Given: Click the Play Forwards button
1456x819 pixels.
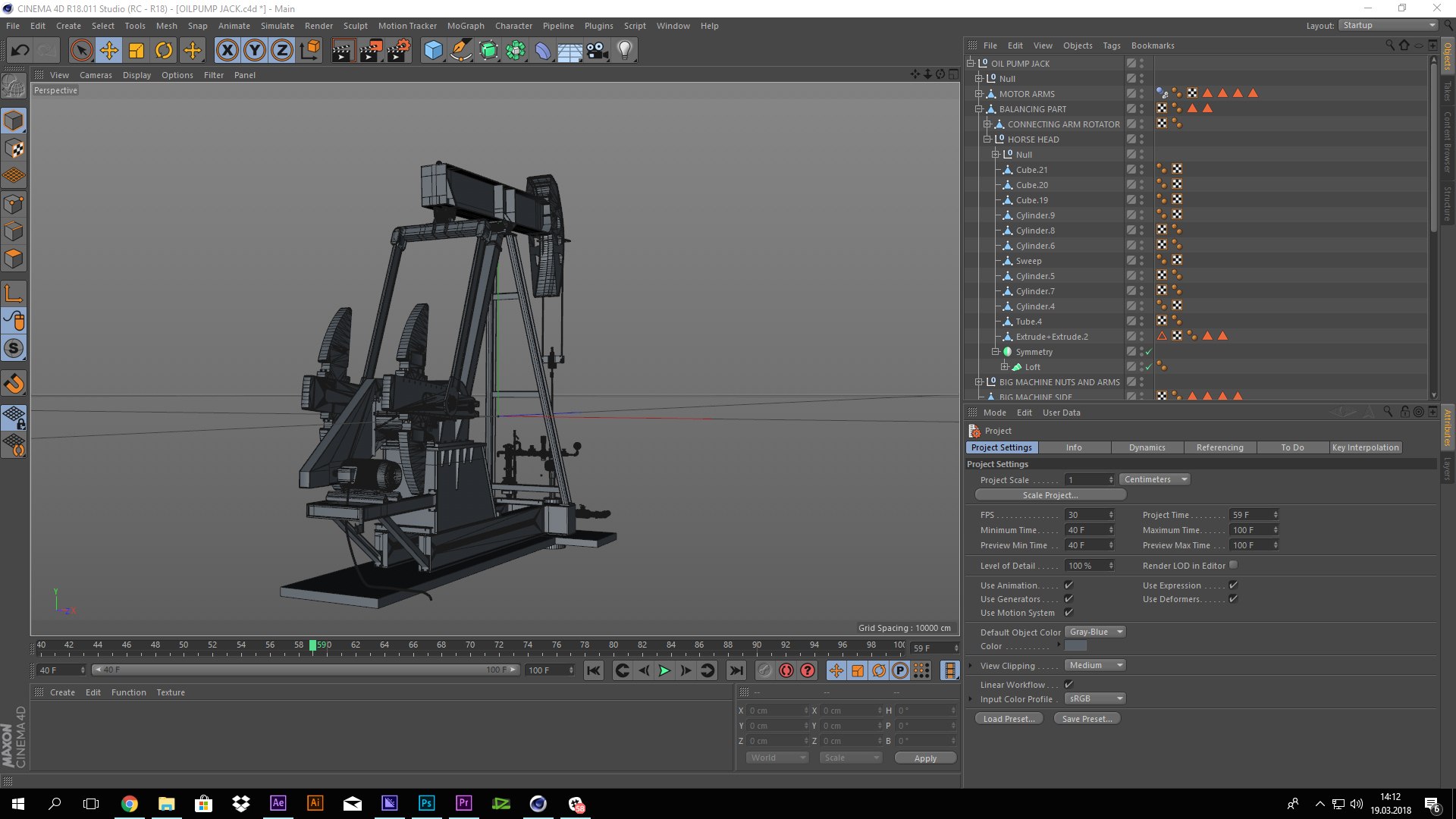Looking at the screenshot, I should click(664, 670).
